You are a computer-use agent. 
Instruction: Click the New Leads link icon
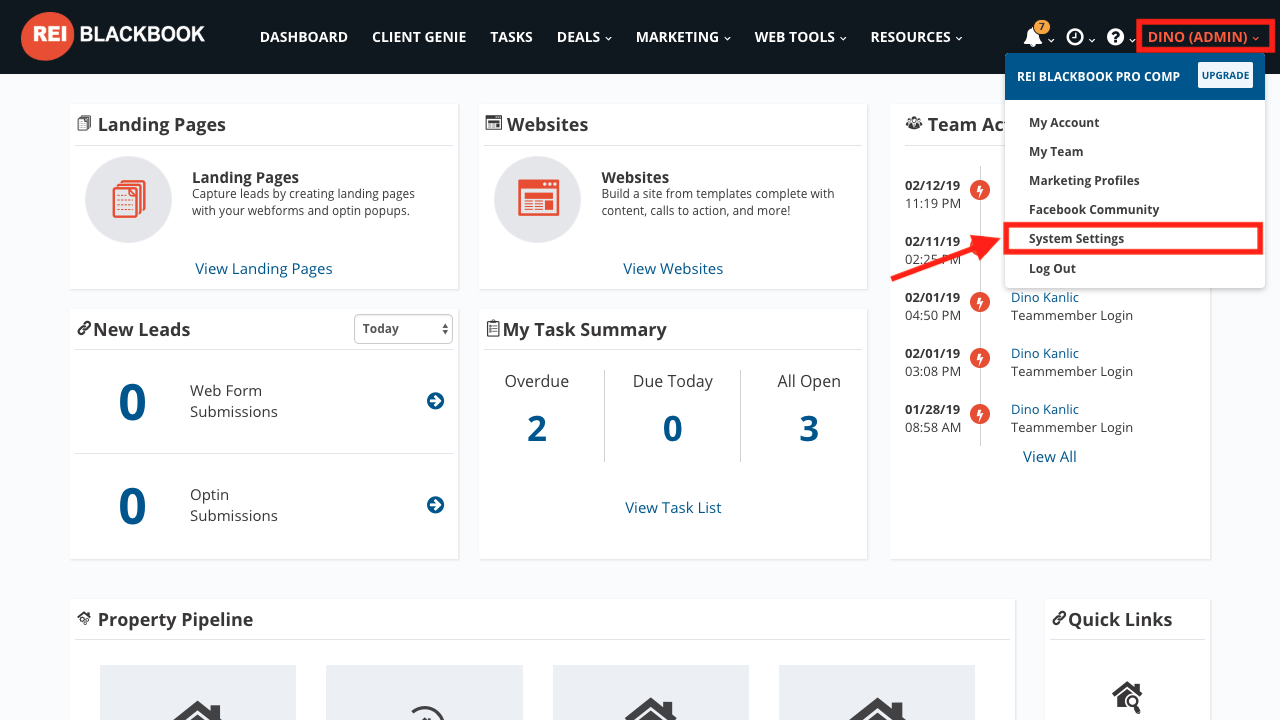coord(84,329)
